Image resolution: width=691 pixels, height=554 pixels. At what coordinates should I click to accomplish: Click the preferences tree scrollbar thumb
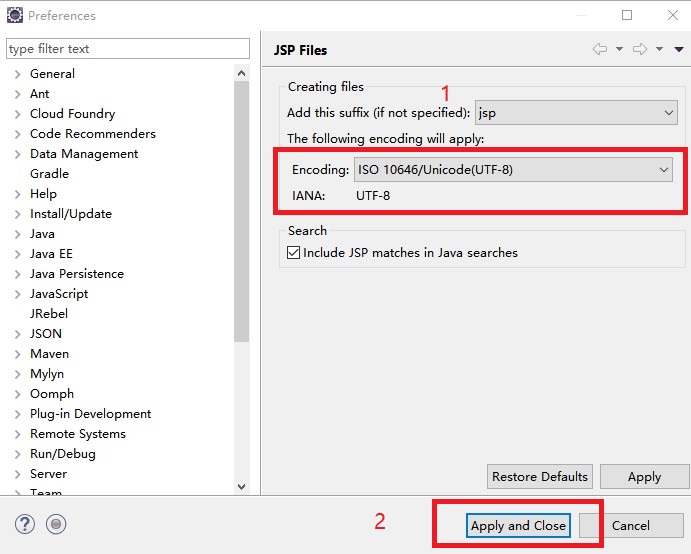pos(241,212)
